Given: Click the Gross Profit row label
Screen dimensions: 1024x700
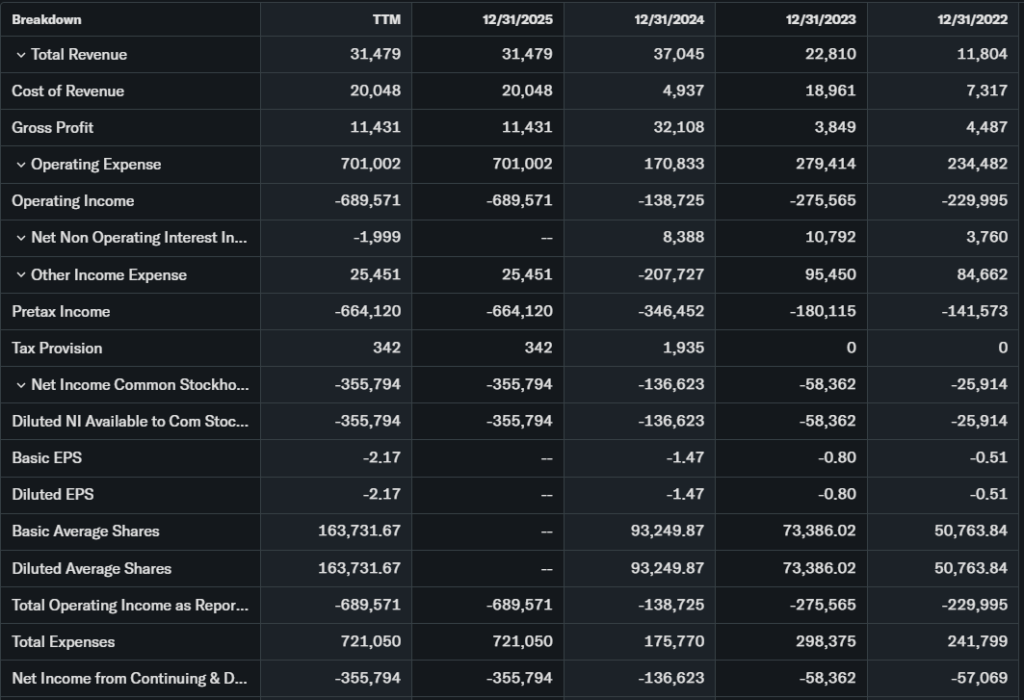Looking at the screenshot, I should click(53, 128).
